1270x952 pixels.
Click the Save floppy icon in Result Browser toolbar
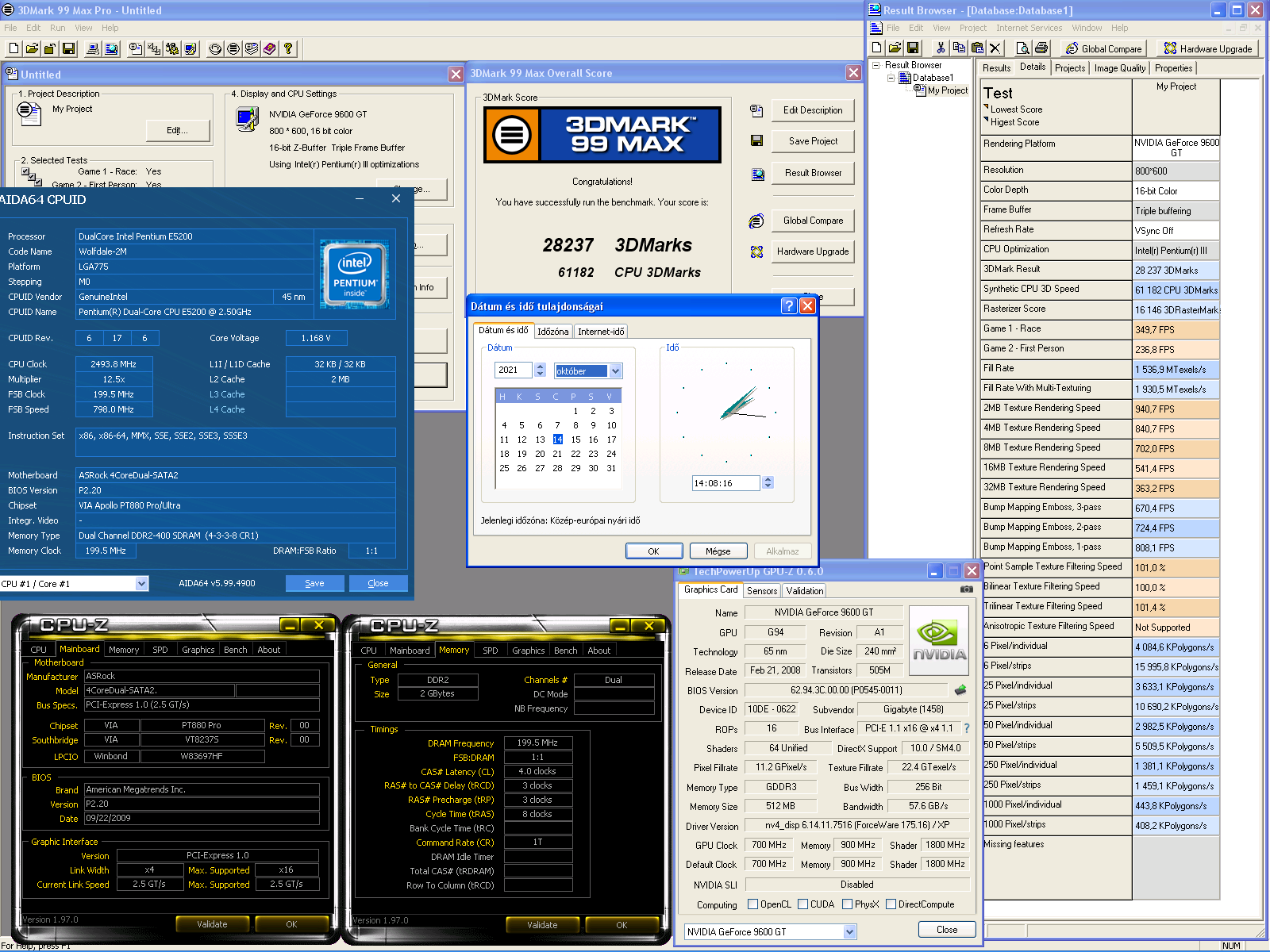click(913, 48)
